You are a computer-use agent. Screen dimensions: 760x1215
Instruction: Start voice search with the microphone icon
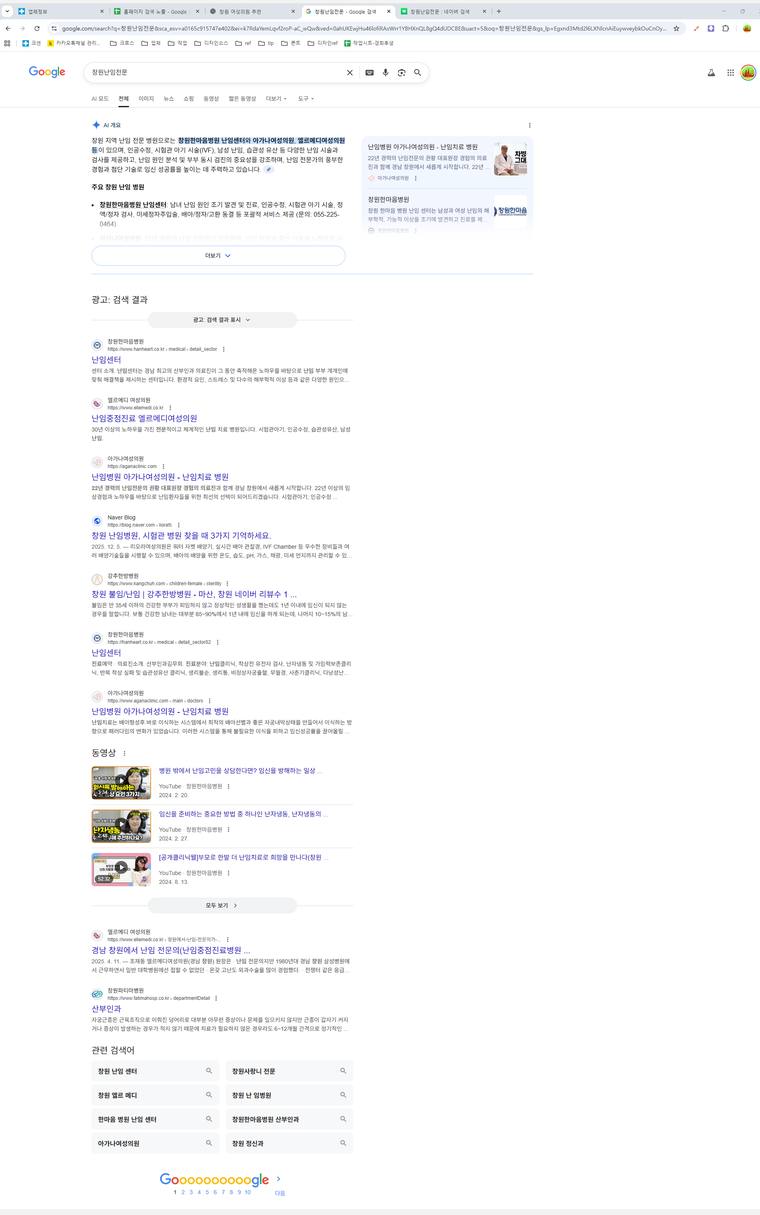(385, 72)
